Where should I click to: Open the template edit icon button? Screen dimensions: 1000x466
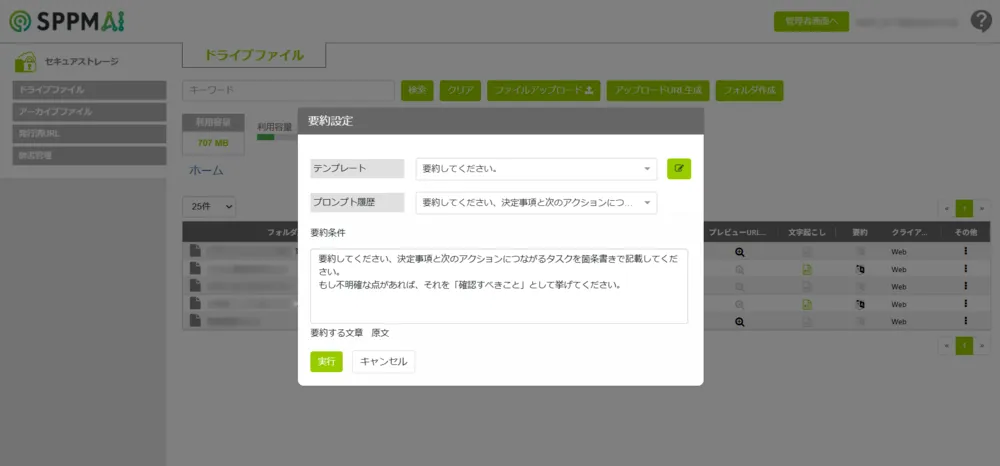tap(679, 169)
